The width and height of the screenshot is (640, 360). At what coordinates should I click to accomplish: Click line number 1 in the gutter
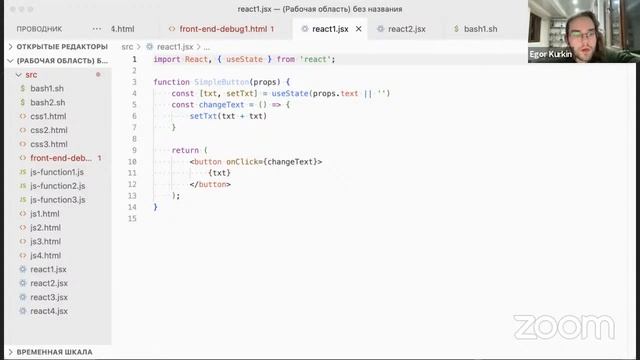[x=134, y=59]
